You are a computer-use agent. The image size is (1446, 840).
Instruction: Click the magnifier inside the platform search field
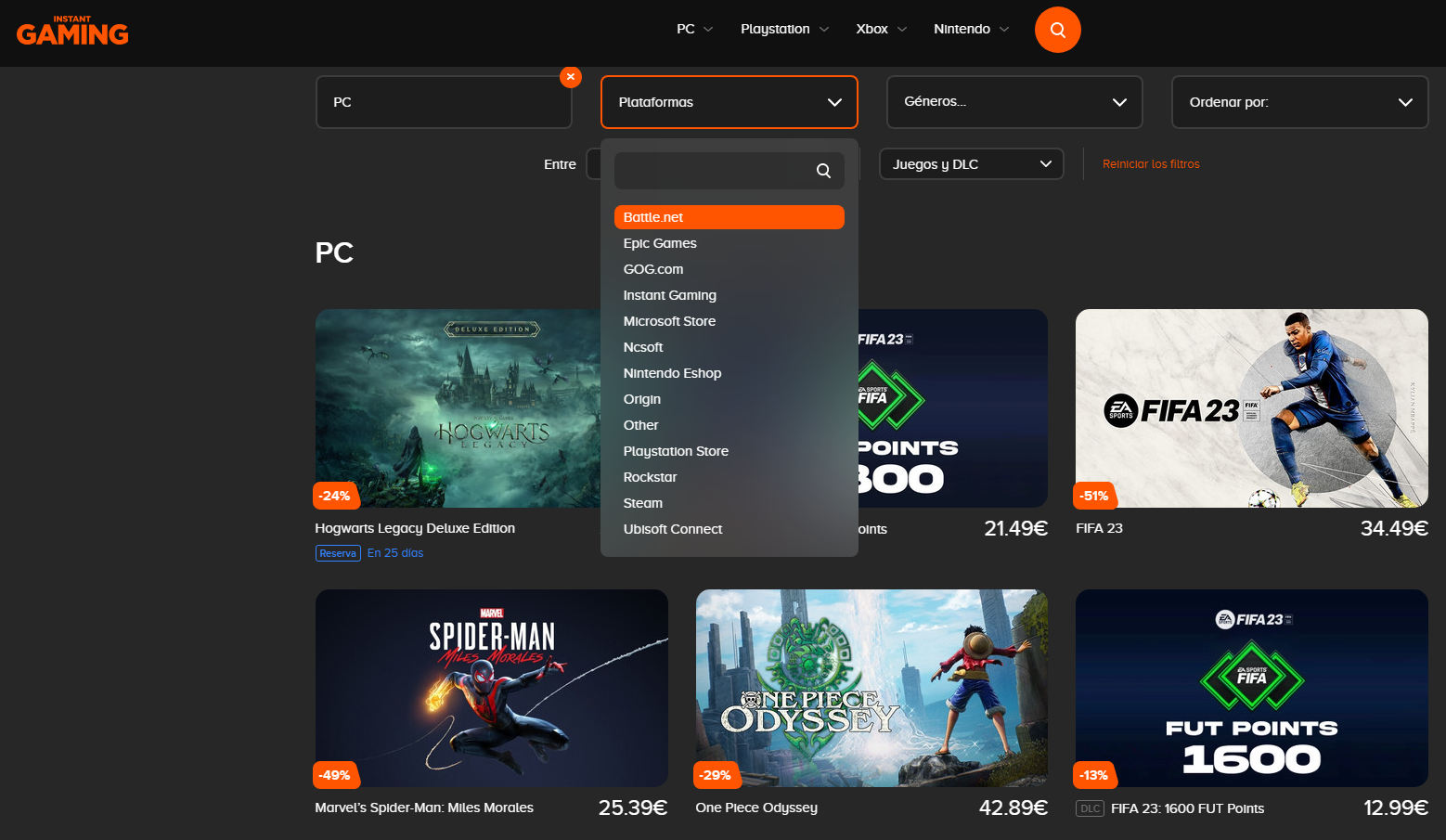[823, 171]
